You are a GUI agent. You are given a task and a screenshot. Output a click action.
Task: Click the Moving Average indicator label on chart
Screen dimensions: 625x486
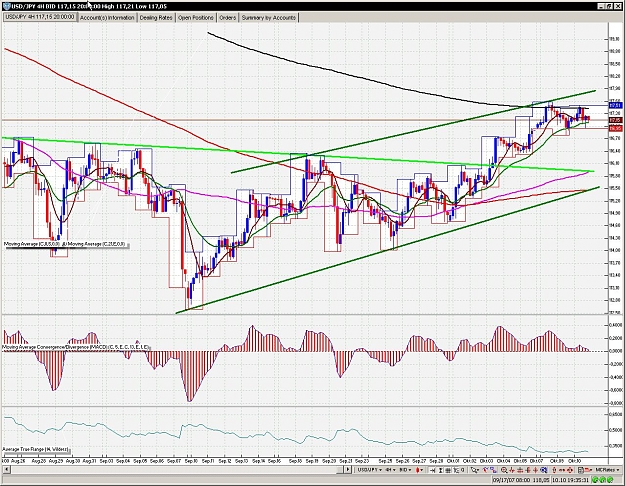[x=67, y=244]
